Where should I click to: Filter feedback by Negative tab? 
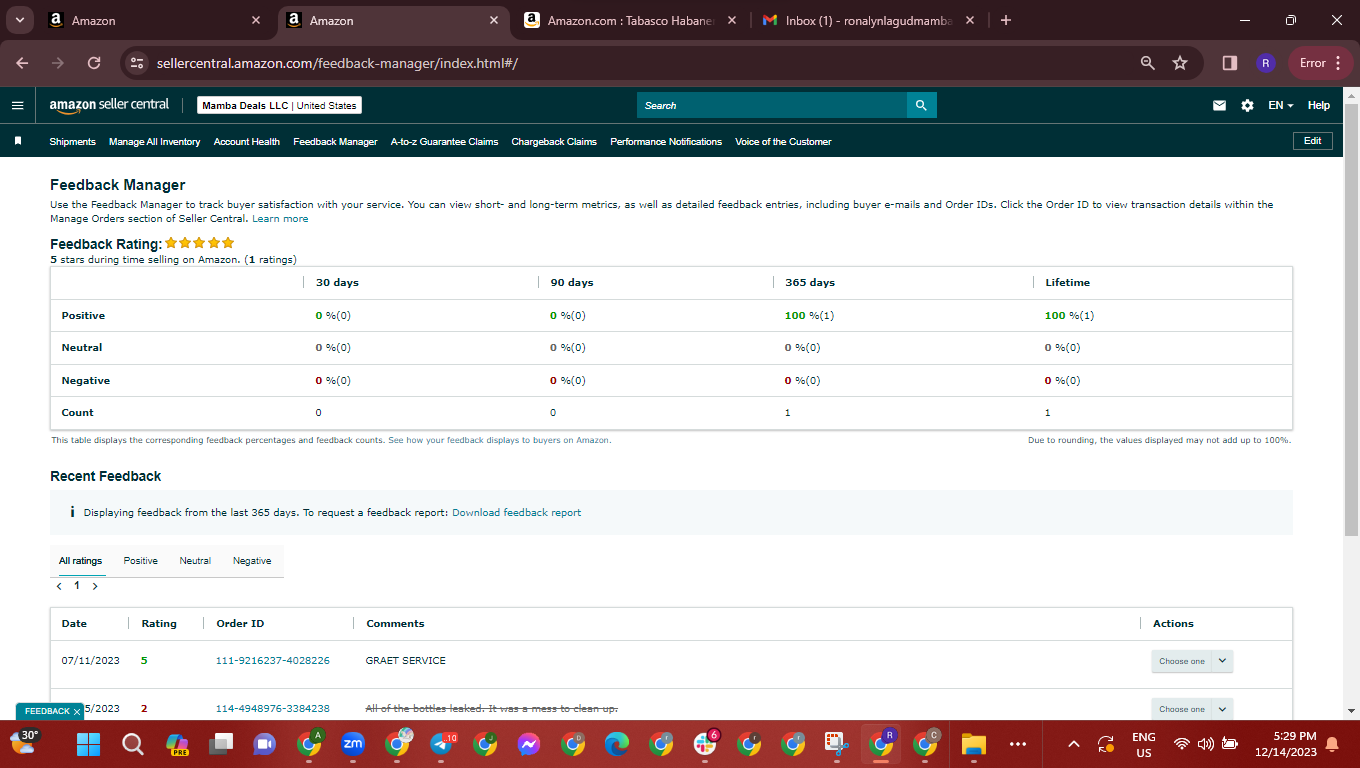tap(252, 561)
